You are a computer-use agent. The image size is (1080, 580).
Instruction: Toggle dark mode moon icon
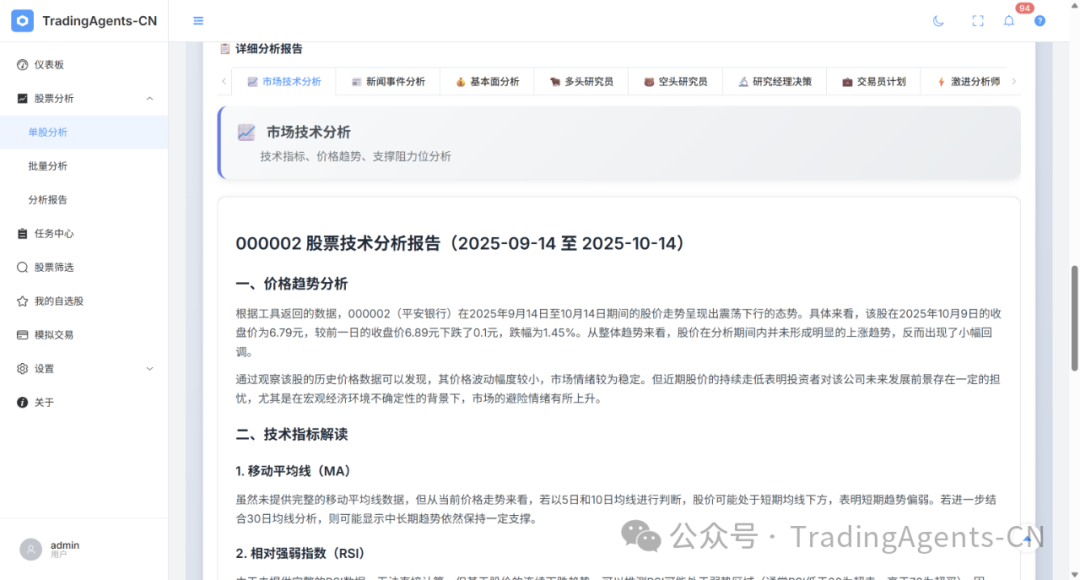[x=938, y=21]
